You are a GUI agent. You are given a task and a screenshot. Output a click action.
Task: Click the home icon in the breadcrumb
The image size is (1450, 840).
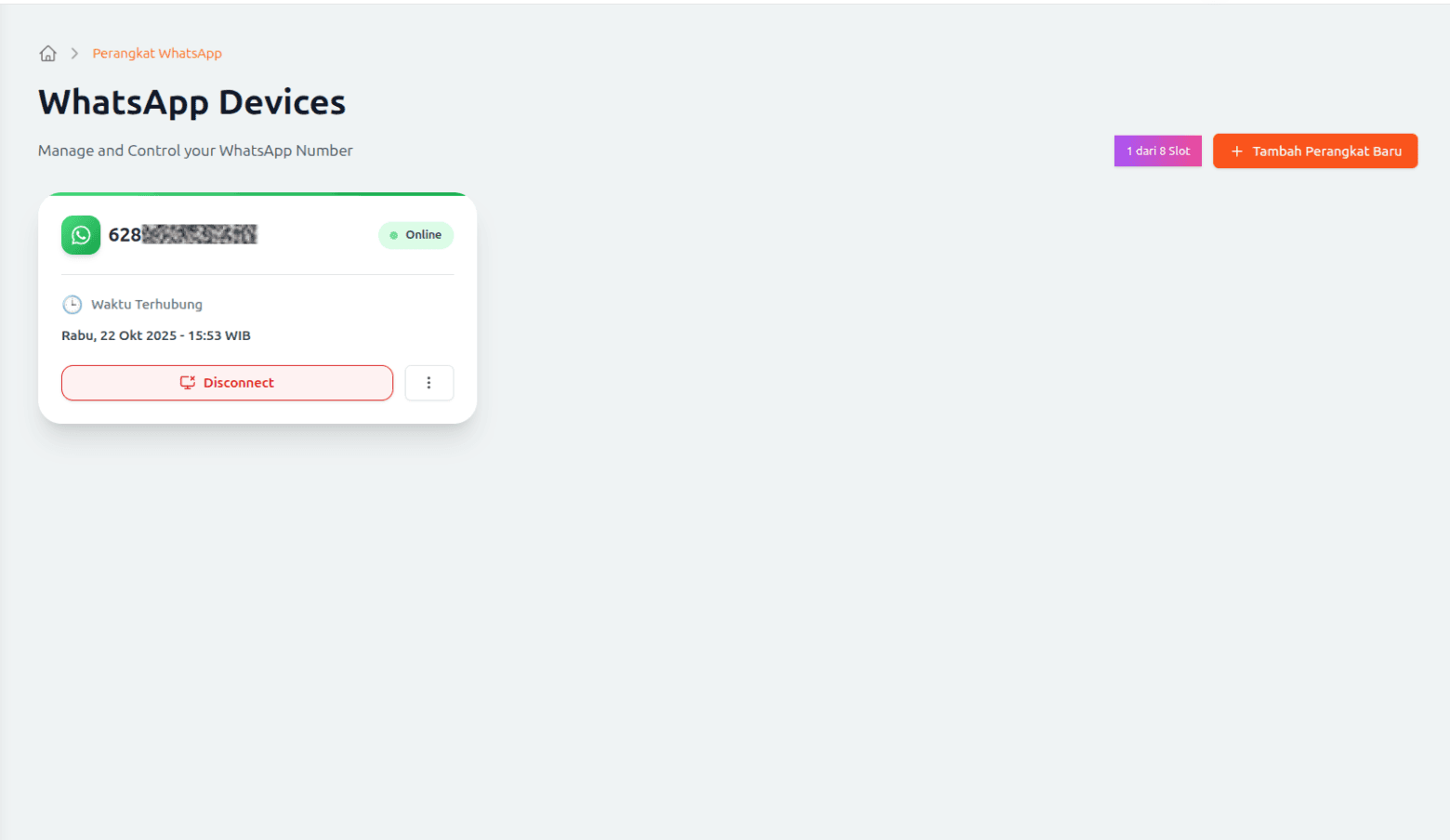(48, 54)
